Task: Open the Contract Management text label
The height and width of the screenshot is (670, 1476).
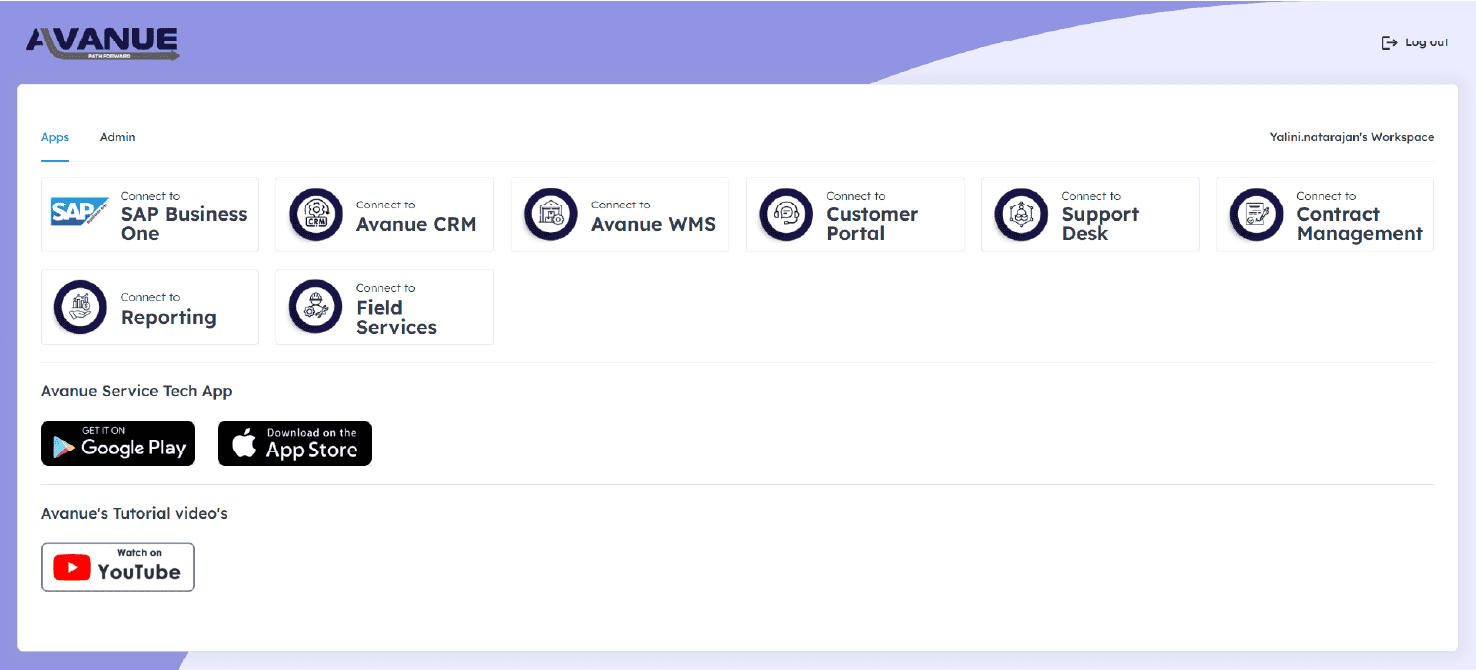Action: (1359, 223)
